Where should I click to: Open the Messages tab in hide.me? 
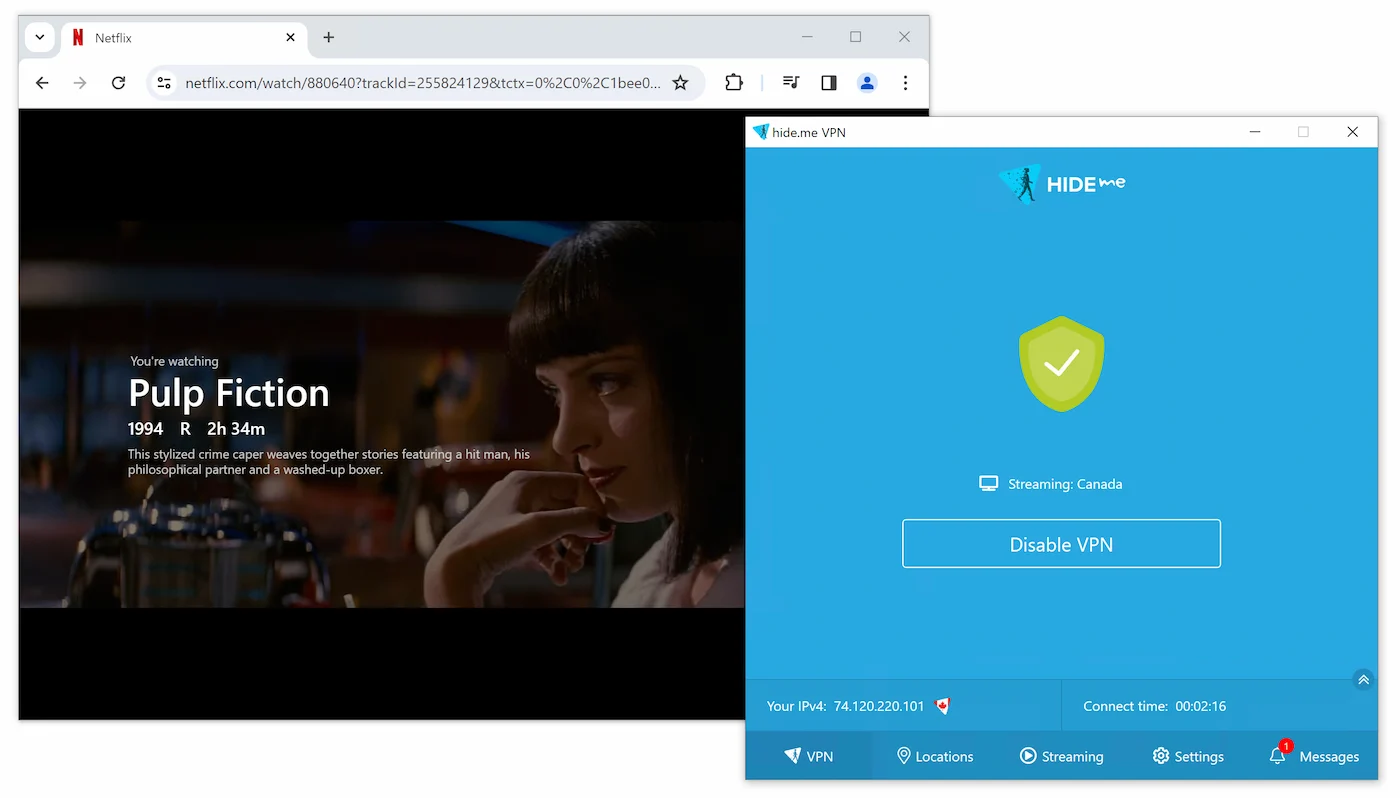[1314, 756]
